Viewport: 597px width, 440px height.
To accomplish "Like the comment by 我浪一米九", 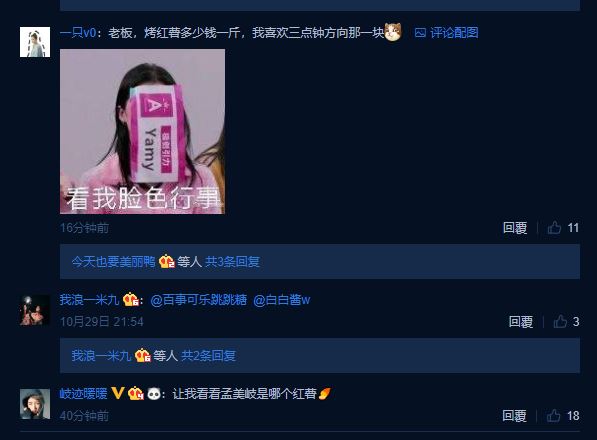I will pyautogui.click(x=566, y=322).
